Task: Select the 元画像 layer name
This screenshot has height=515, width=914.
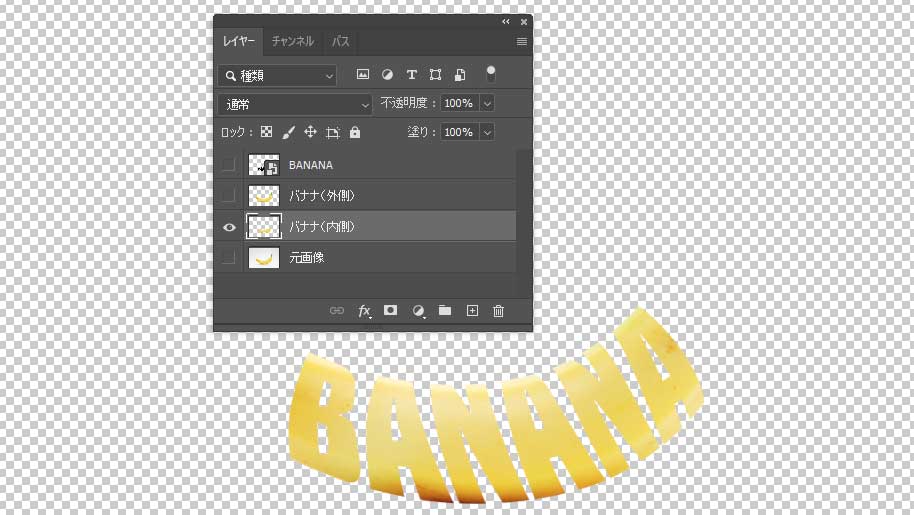Action: tap(307, 258)
